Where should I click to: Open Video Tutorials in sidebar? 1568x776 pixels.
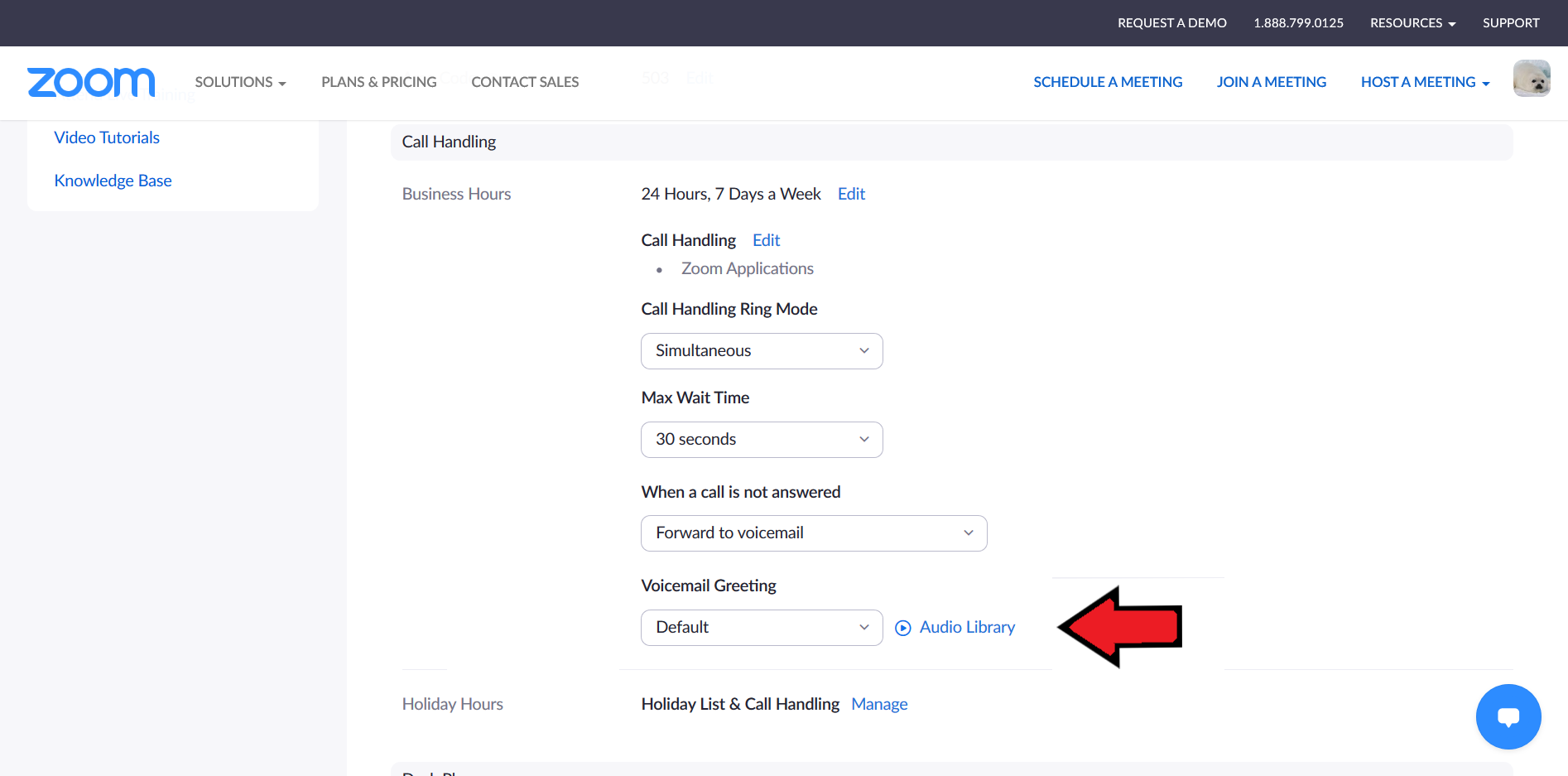pos(107,137)
